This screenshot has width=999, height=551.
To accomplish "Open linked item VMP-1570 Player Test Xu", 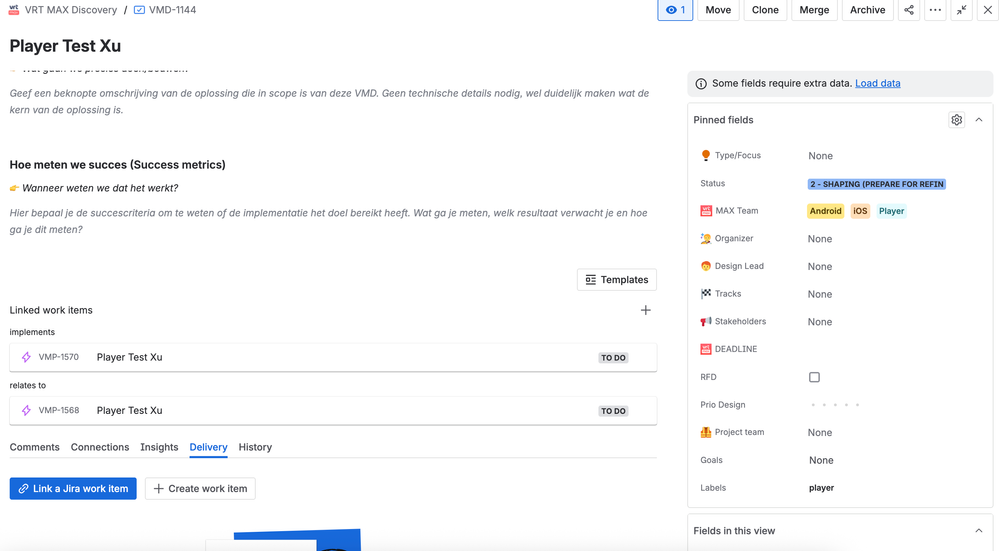I will tap(333, 357).
